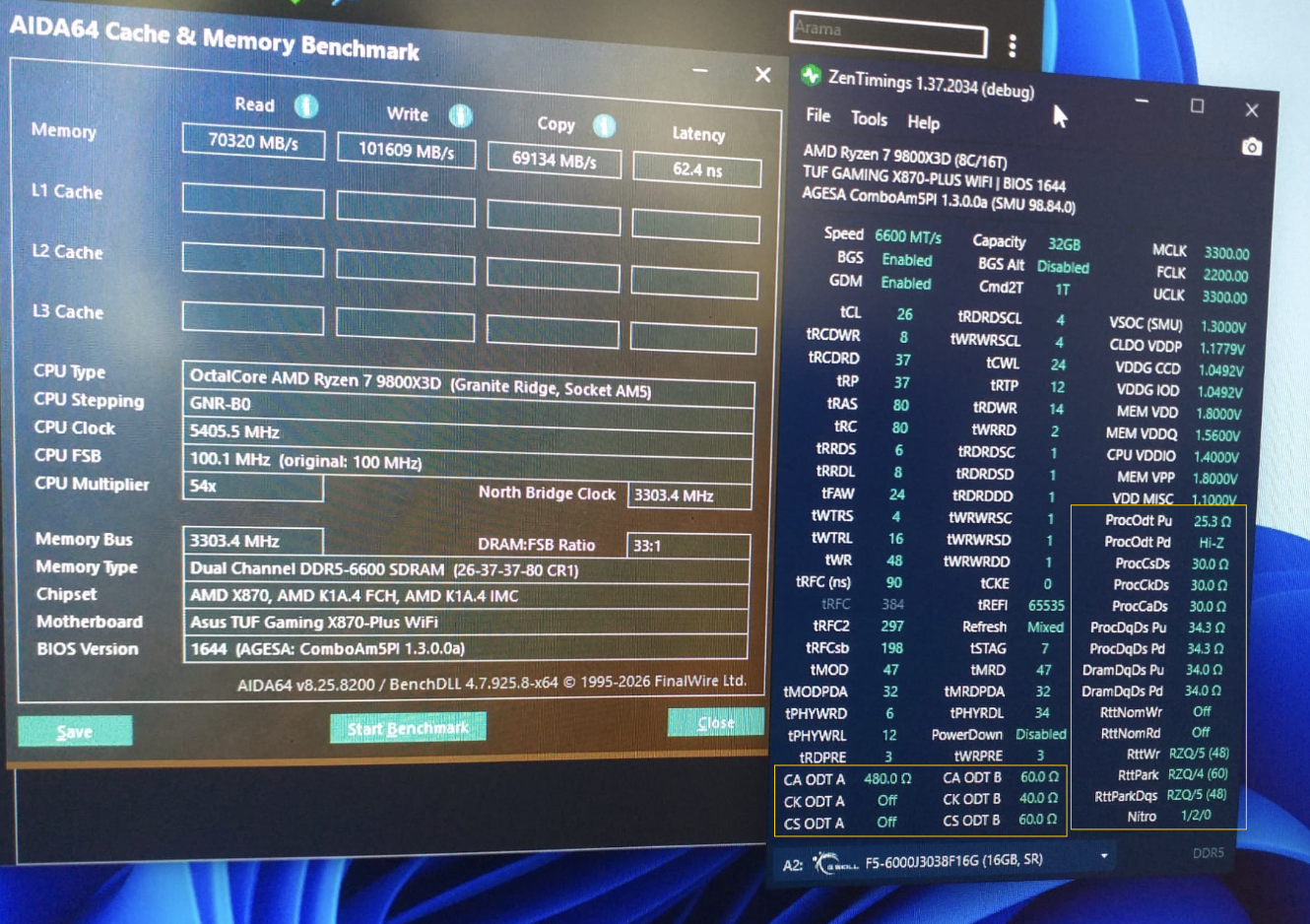This screenshot has height=924, width=1310.
Task: Minimize the AIDA64 benchmark window
Action: 700,71
